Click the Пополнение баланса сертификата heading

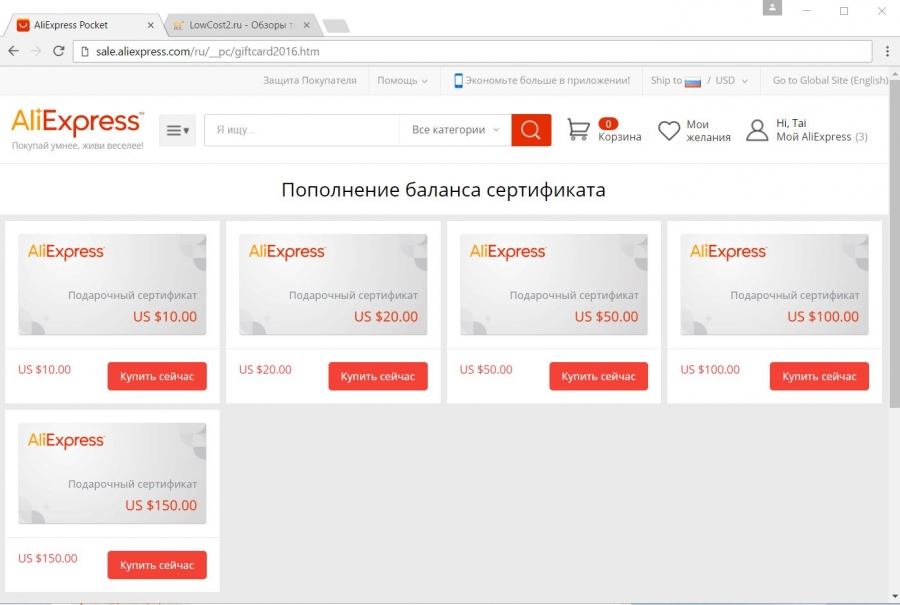(x=443, y=190)
